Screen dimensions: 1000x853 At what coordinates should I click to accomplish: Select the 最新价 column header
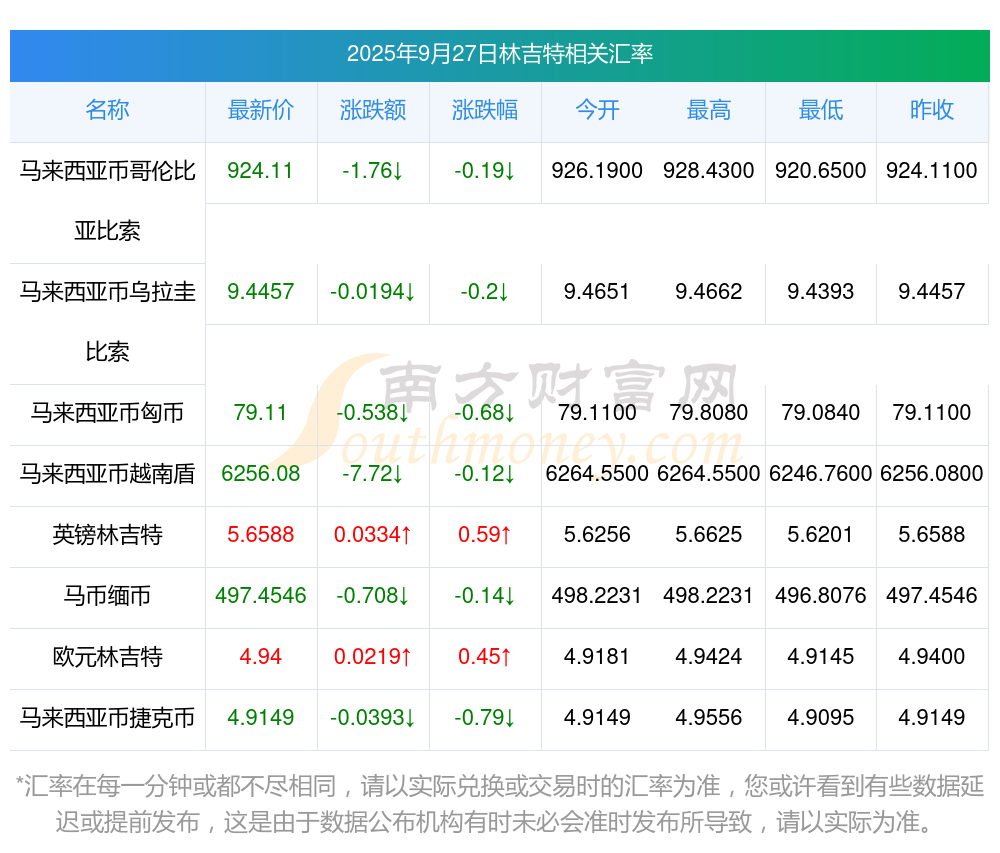(261, 110)
